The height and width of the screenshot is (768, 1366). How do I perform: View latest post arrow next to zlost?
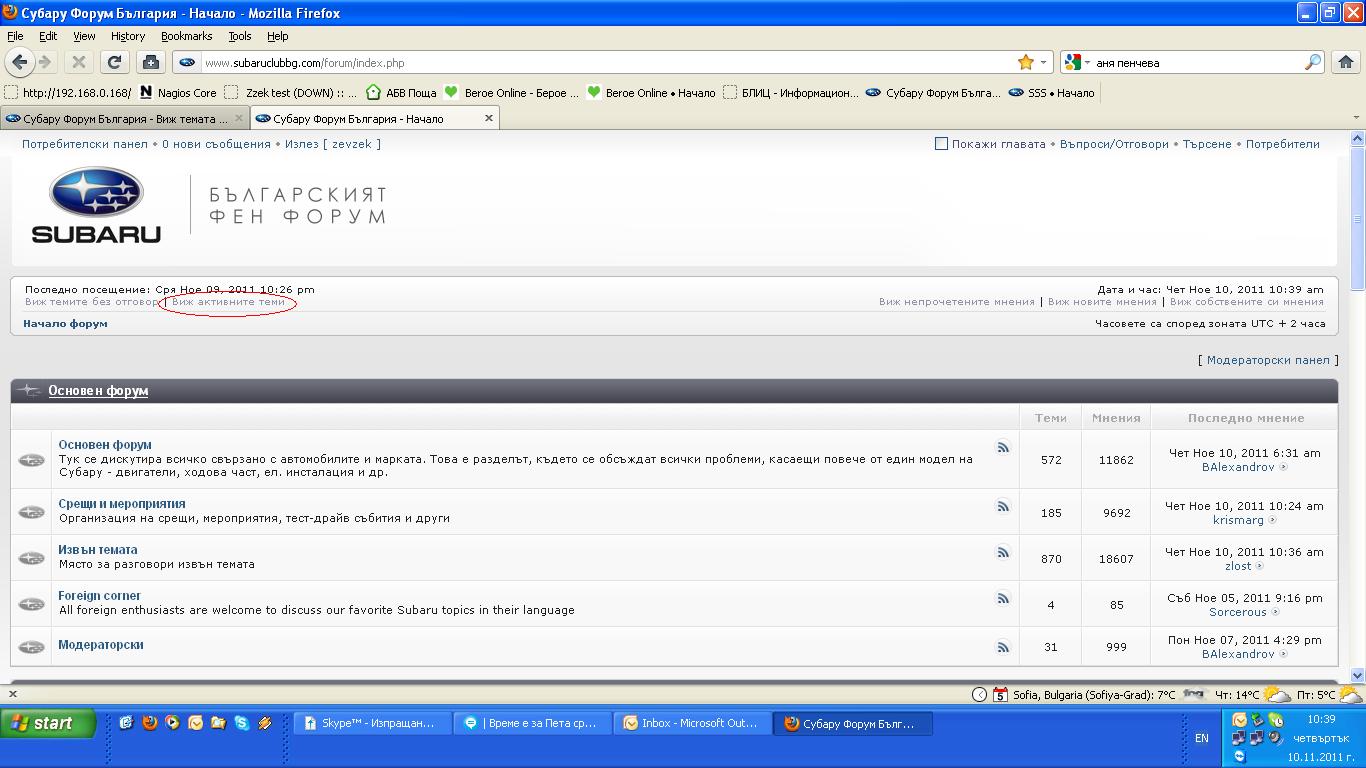point(1260,566)
